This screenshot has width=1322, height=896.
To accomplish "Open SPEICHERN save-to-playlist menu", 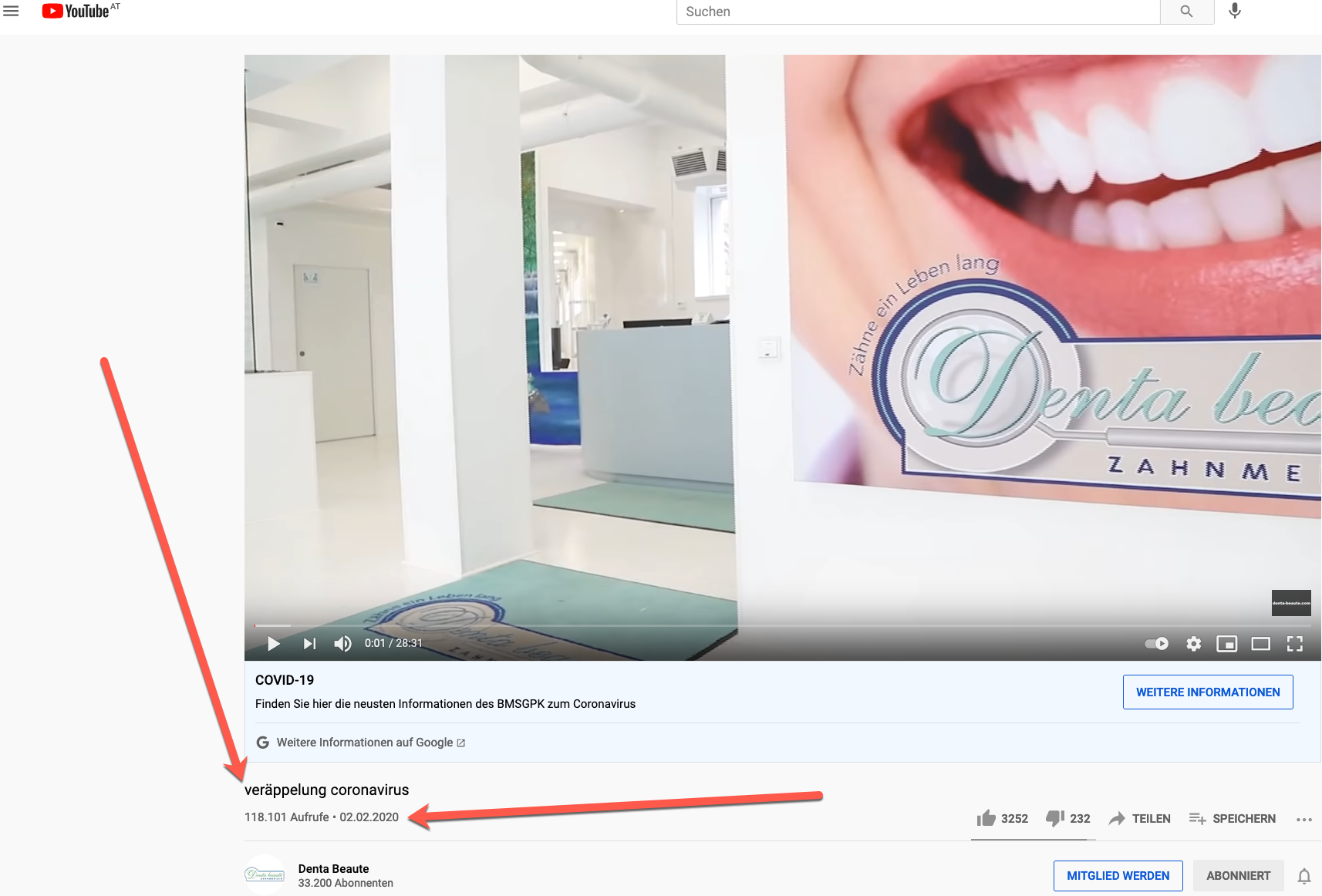I will coord(1232,818).
